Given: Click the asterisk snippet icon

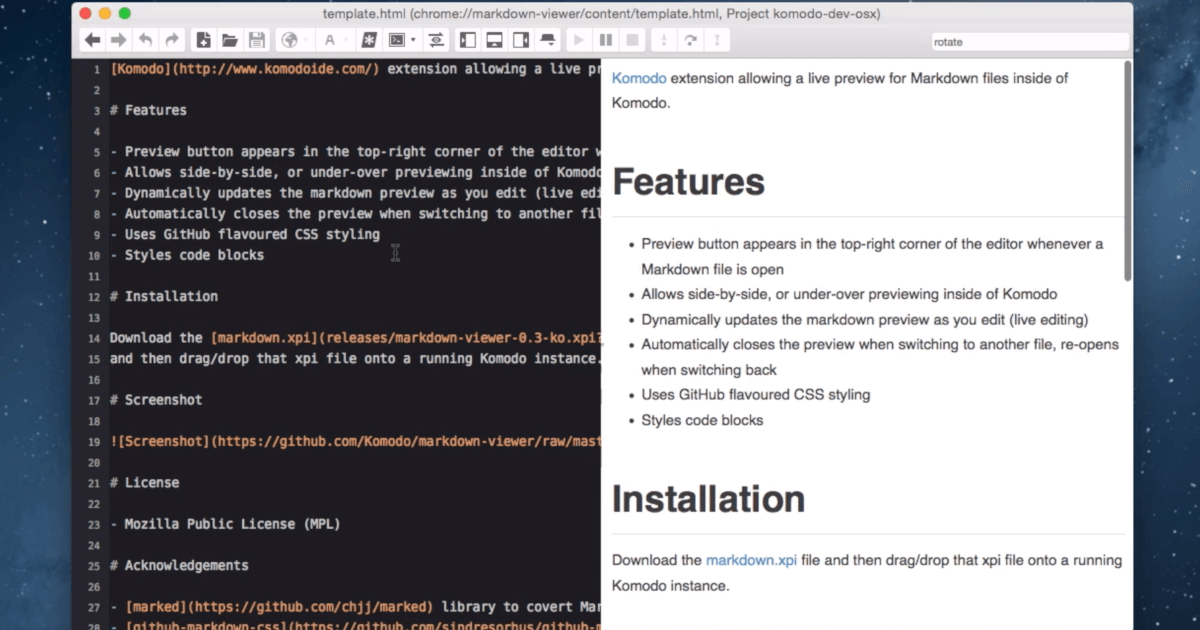Looking at the screenshot, I should (369, 40).
